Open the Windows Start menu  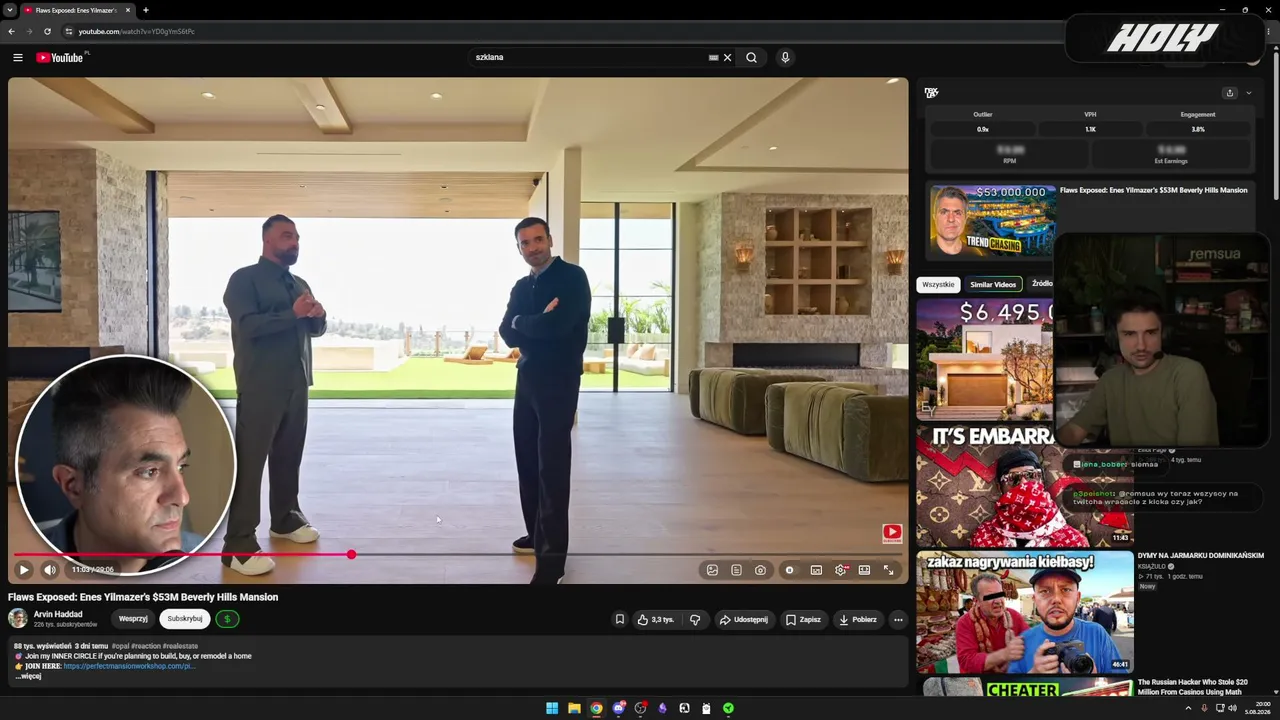click(552, 708)
